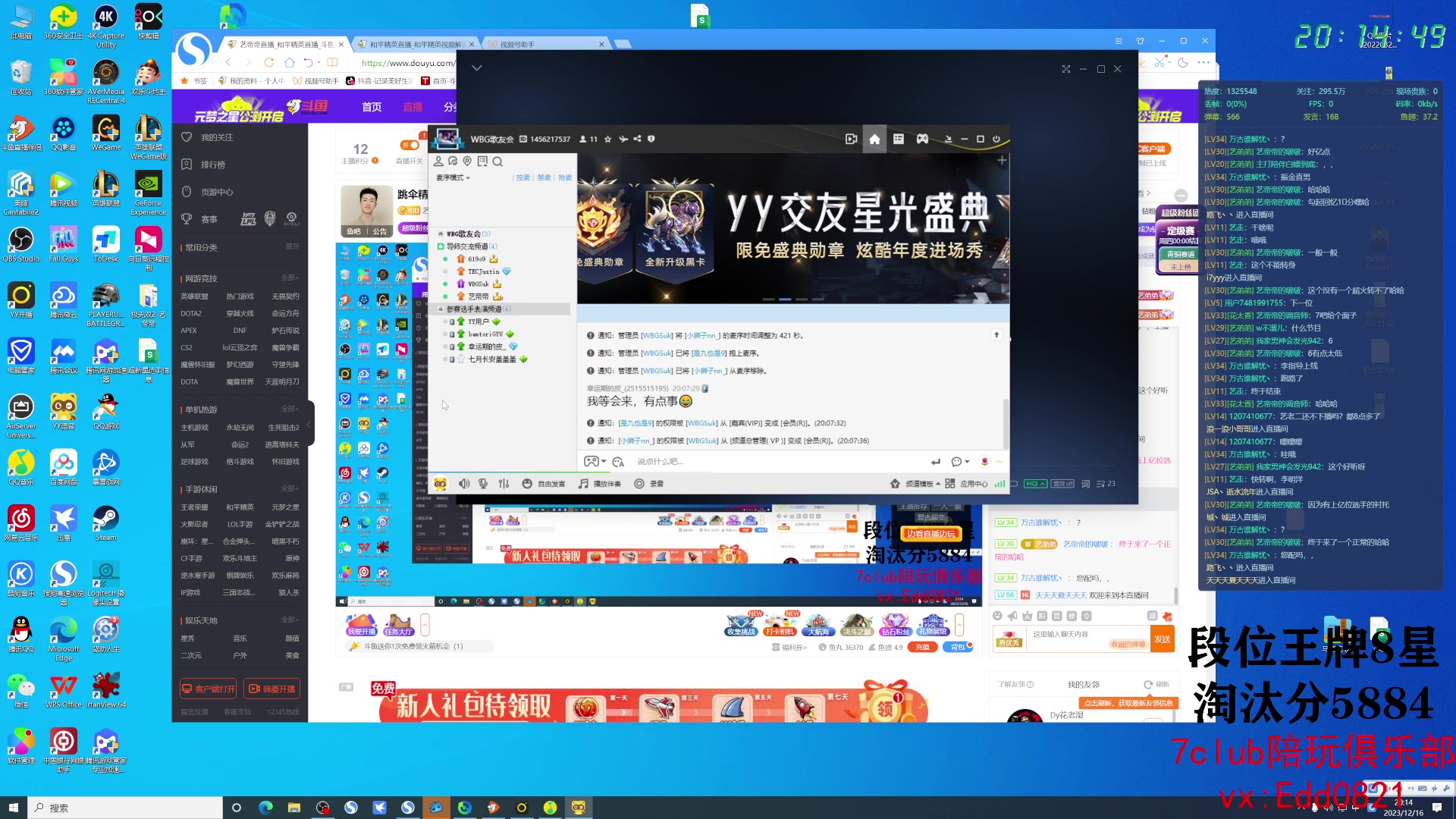Expand 全部 for 单机热游 category

[x=290, y=409]
